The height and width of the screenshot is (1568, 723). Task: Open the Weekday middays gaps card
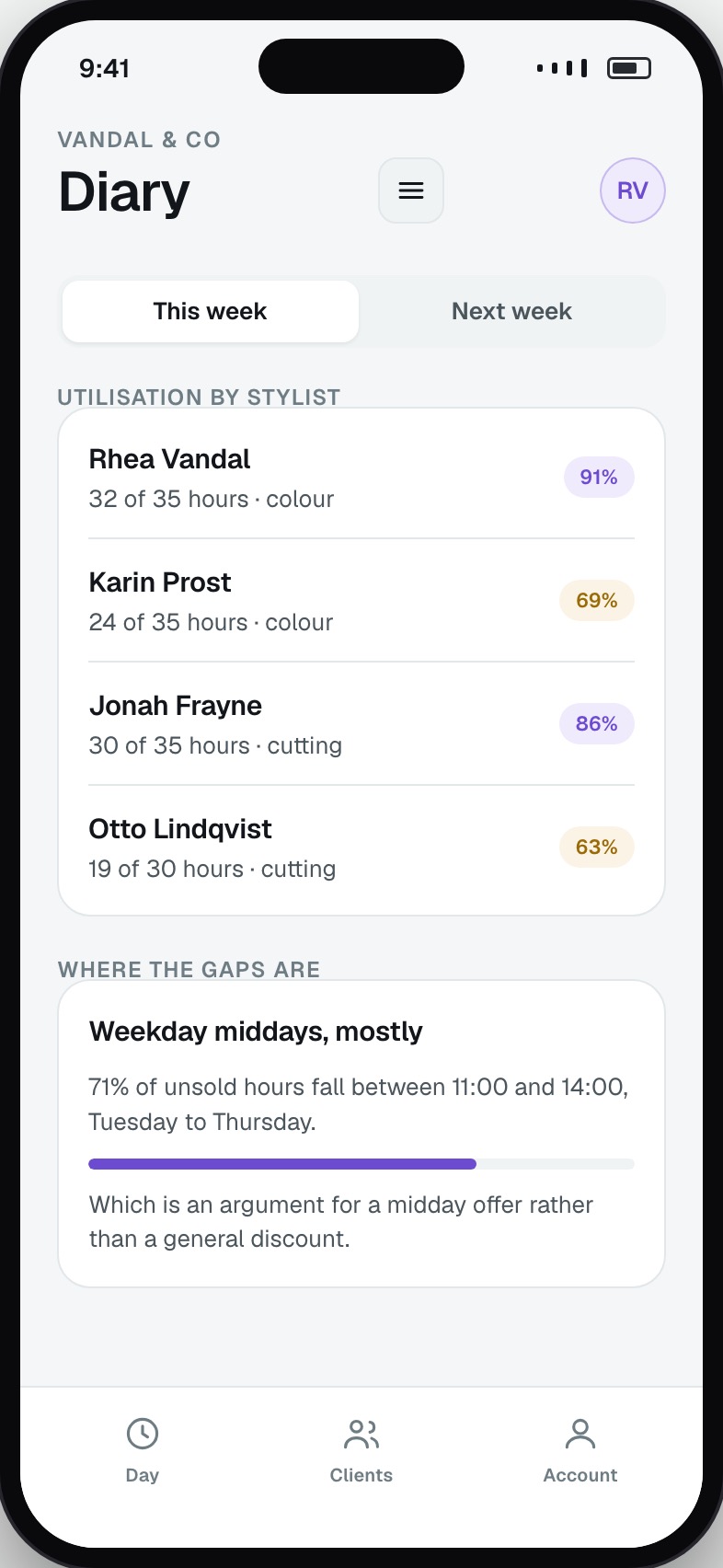click(x=361, y=1134)
